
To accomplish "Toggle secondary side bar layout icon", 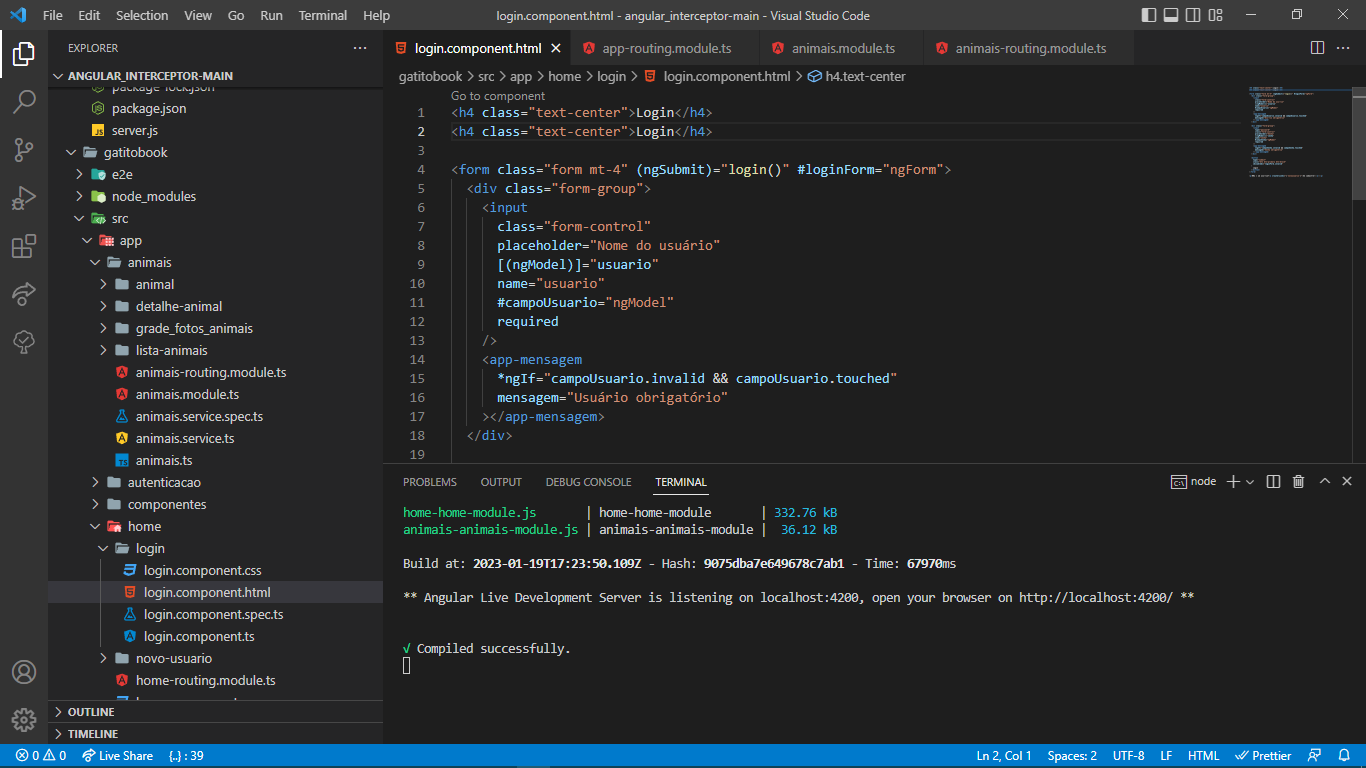I will (x=1193, y=15).
